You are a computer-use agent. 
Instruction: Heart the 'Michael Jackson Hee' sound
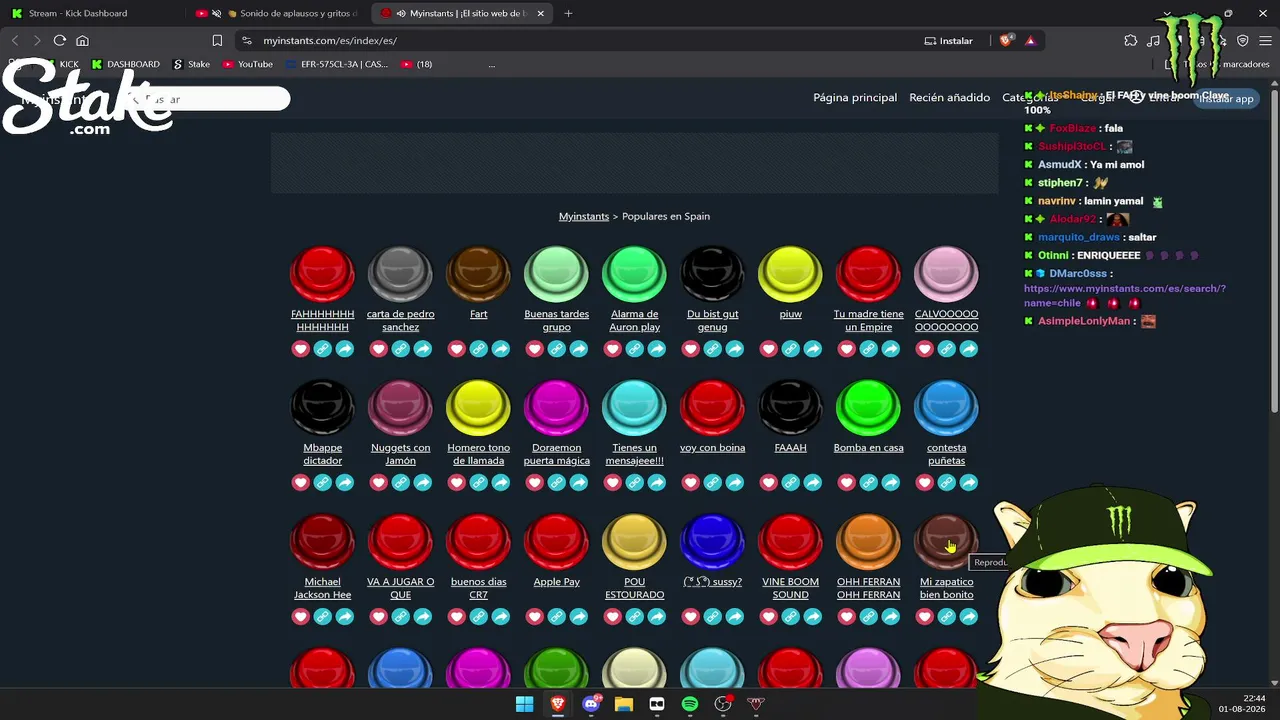pos(301,617)
